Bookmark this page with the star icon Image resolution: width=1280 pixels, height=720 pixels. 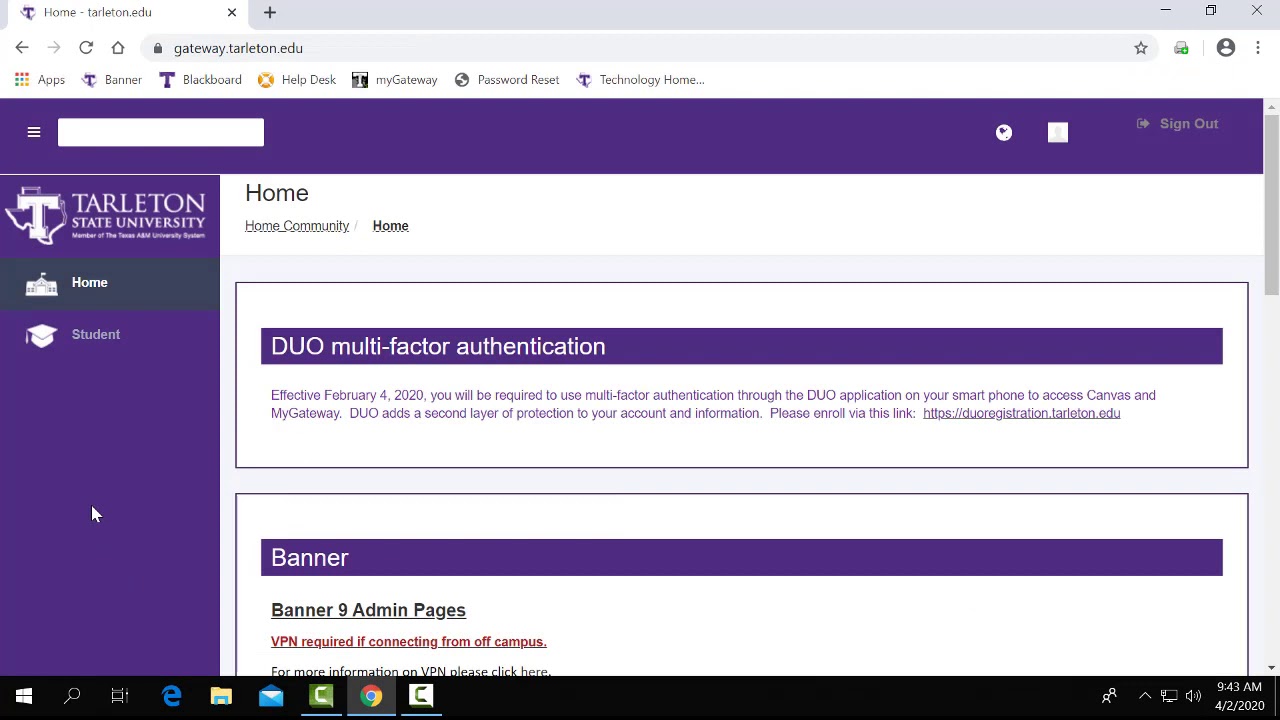click(1141, 48)
